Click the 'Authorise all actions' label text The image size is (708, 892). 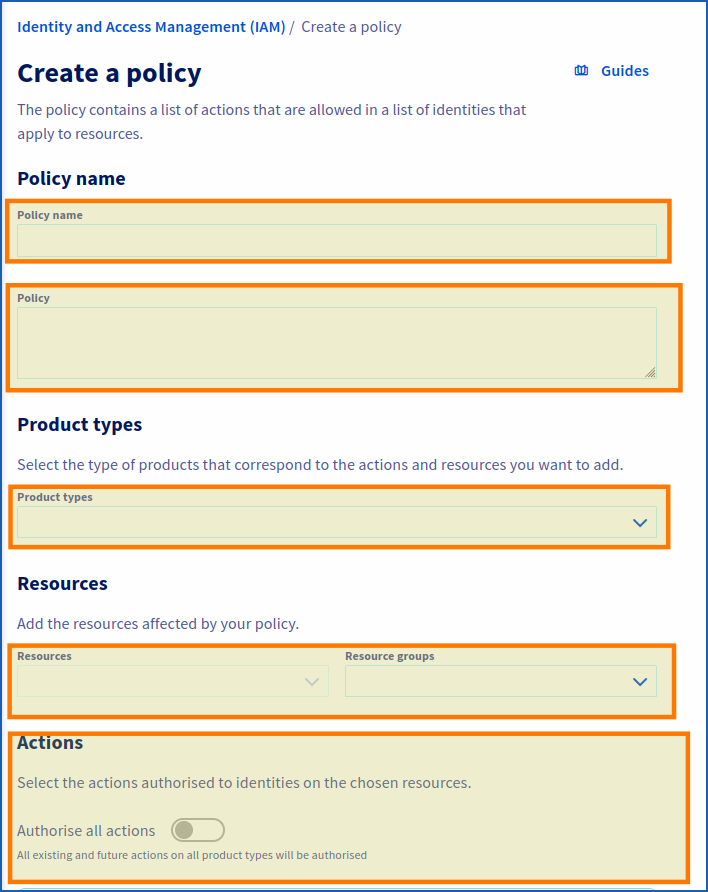coord(86,830)
